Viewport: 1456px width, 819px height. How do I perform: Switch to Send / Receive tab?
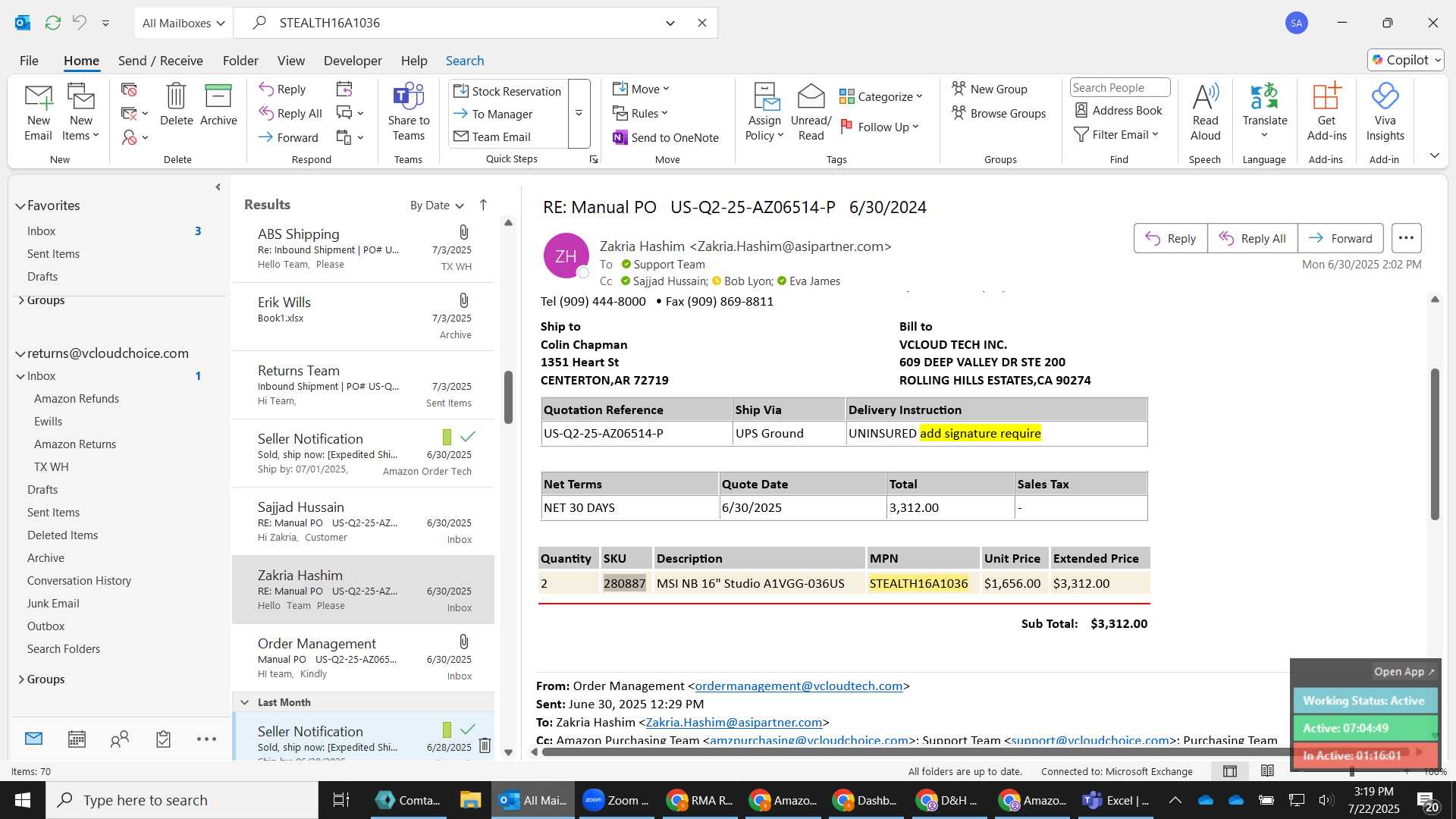(160, 61)
